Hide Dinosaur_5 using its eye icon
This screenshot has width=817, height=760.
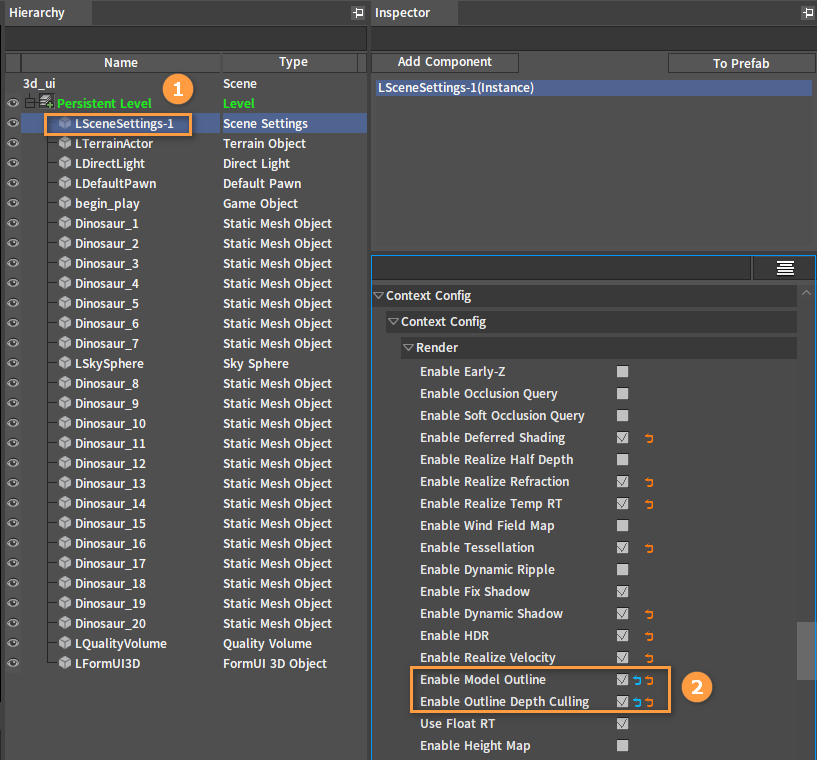(13, 304)
